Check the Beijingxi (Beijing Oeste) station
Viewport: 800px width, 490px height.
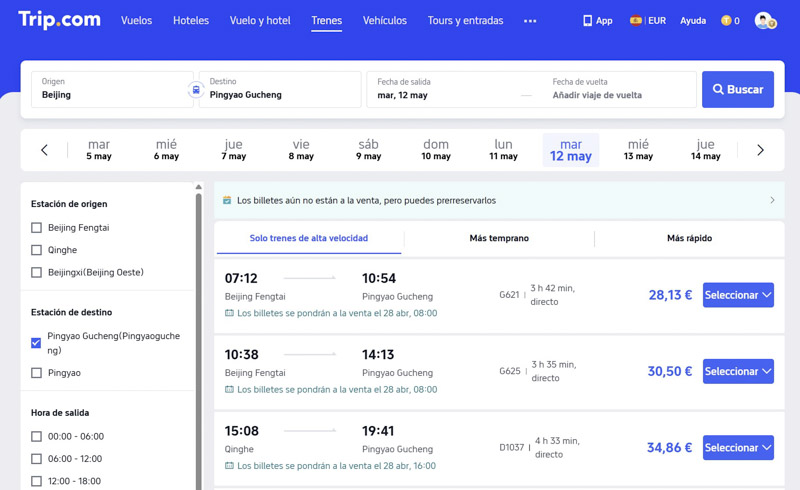coord(36,273)
